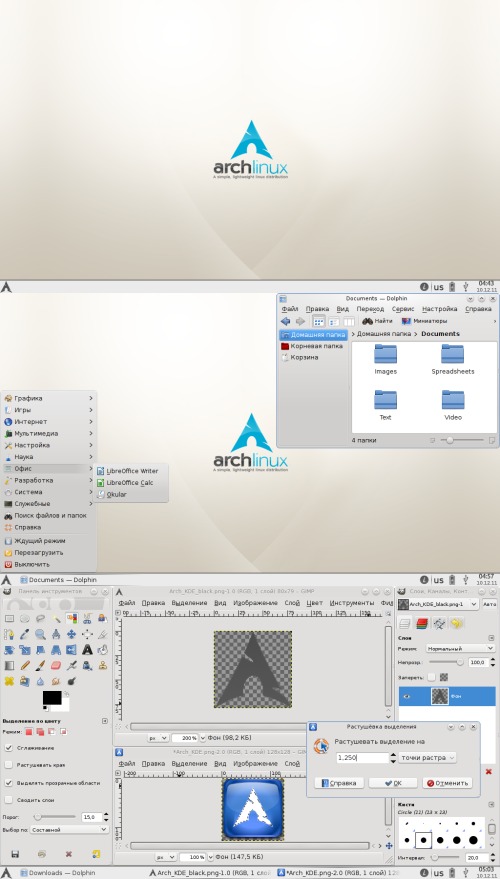Pick the Color Picker eyedropper tool

[25, 635]
